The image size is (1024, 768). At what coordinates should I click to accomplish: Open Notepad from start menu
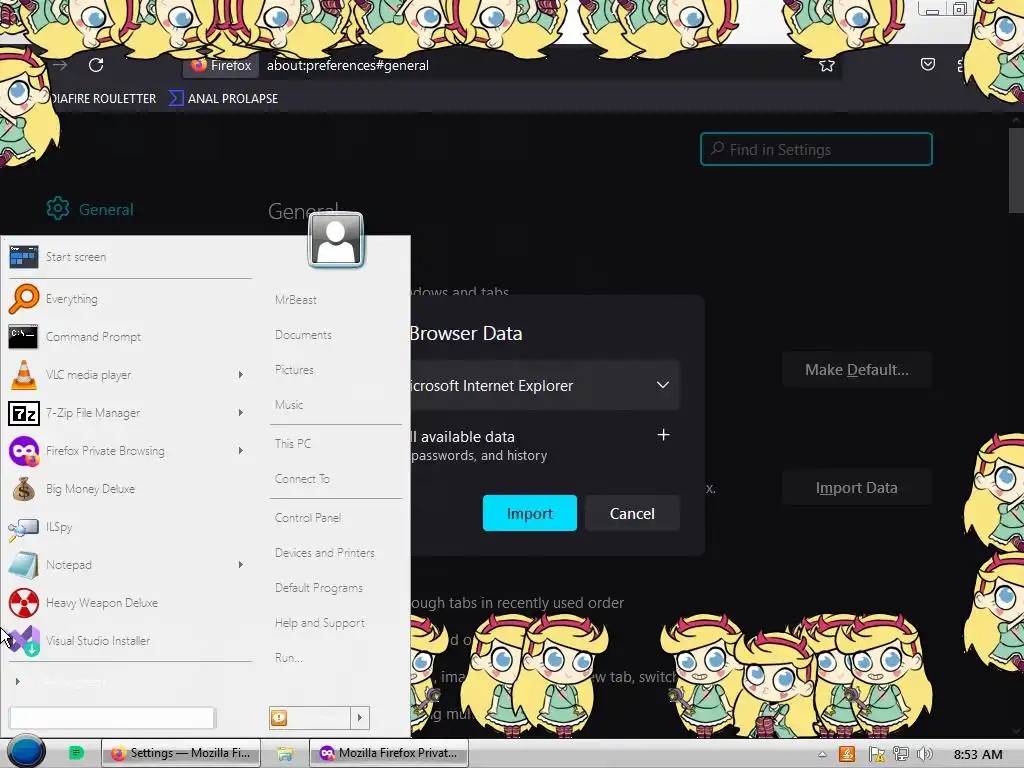(x=24, y=565)
